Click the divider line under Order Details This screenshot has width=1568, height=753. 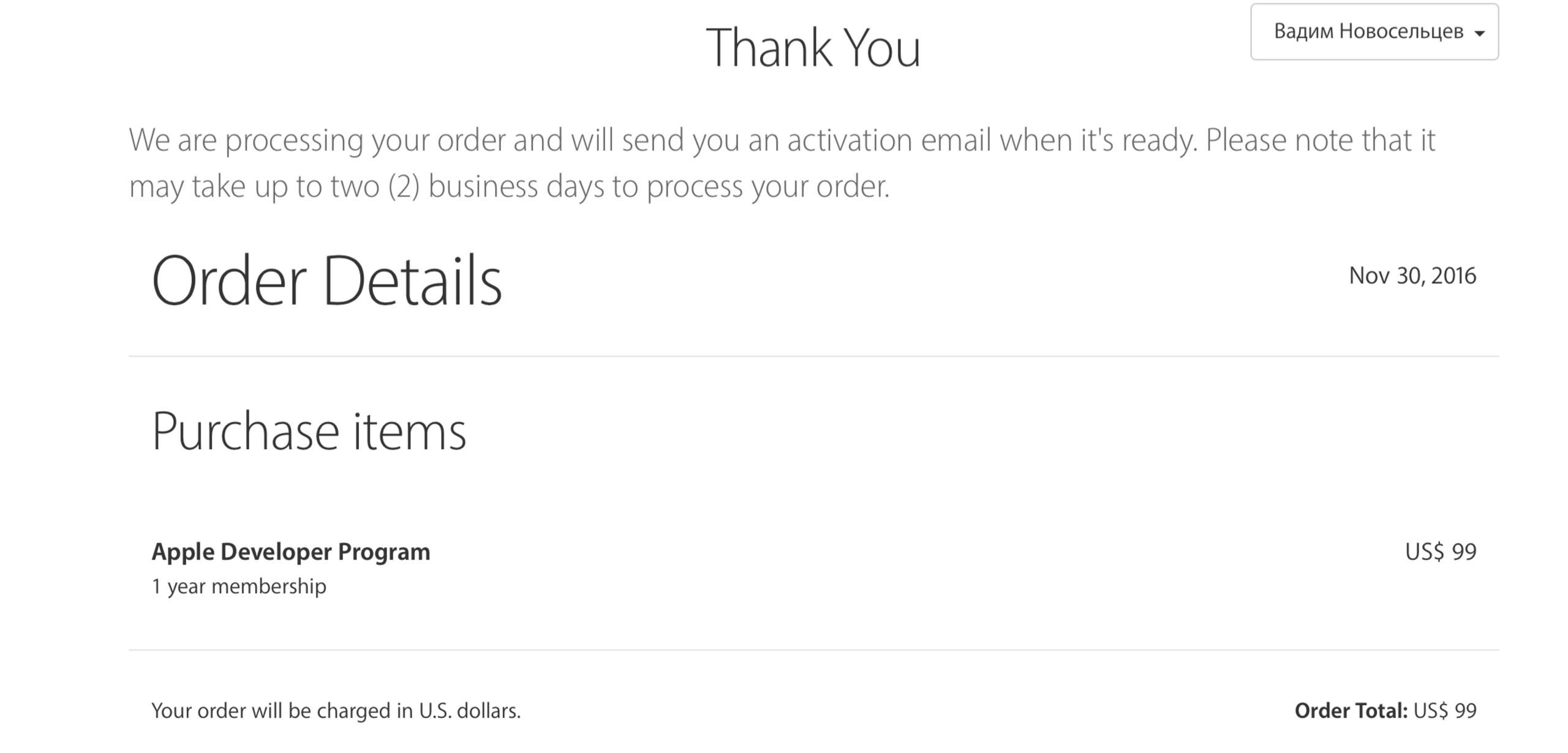click(x=813, y=356)
